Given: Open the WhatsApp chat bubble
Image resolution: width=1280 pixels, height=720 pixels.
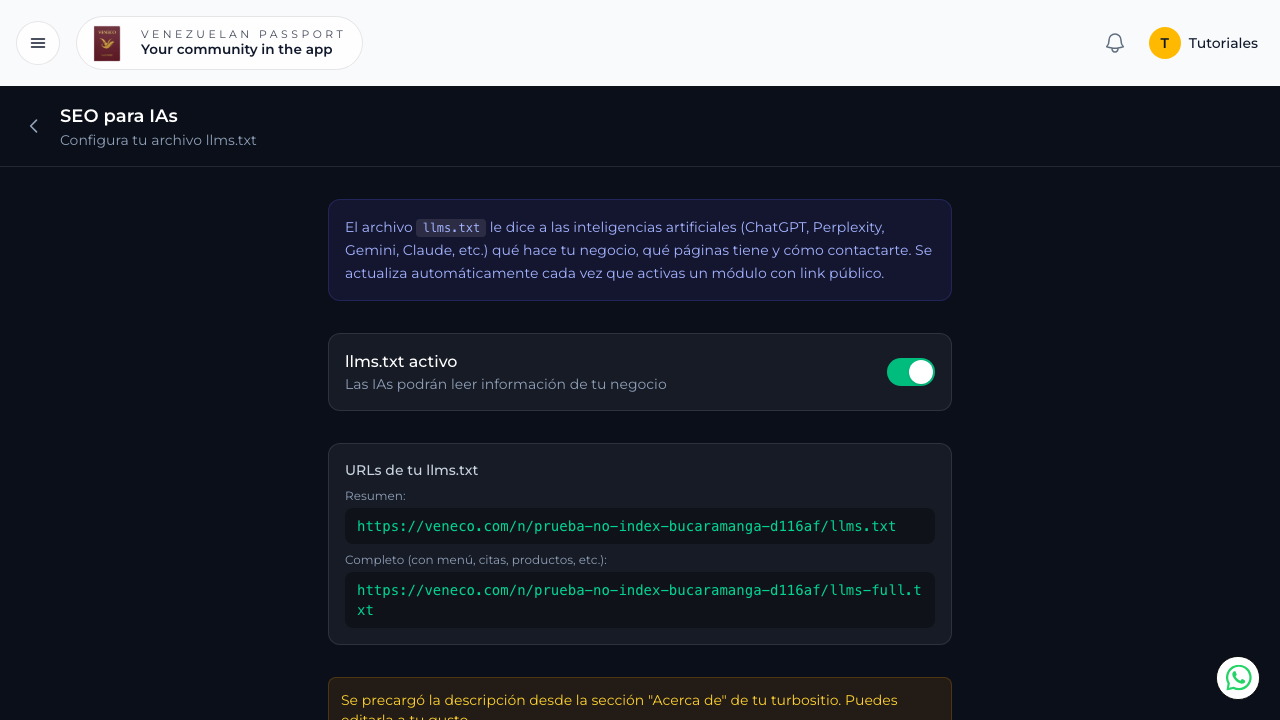Looking at the screenshot, I should point(1238,678).
